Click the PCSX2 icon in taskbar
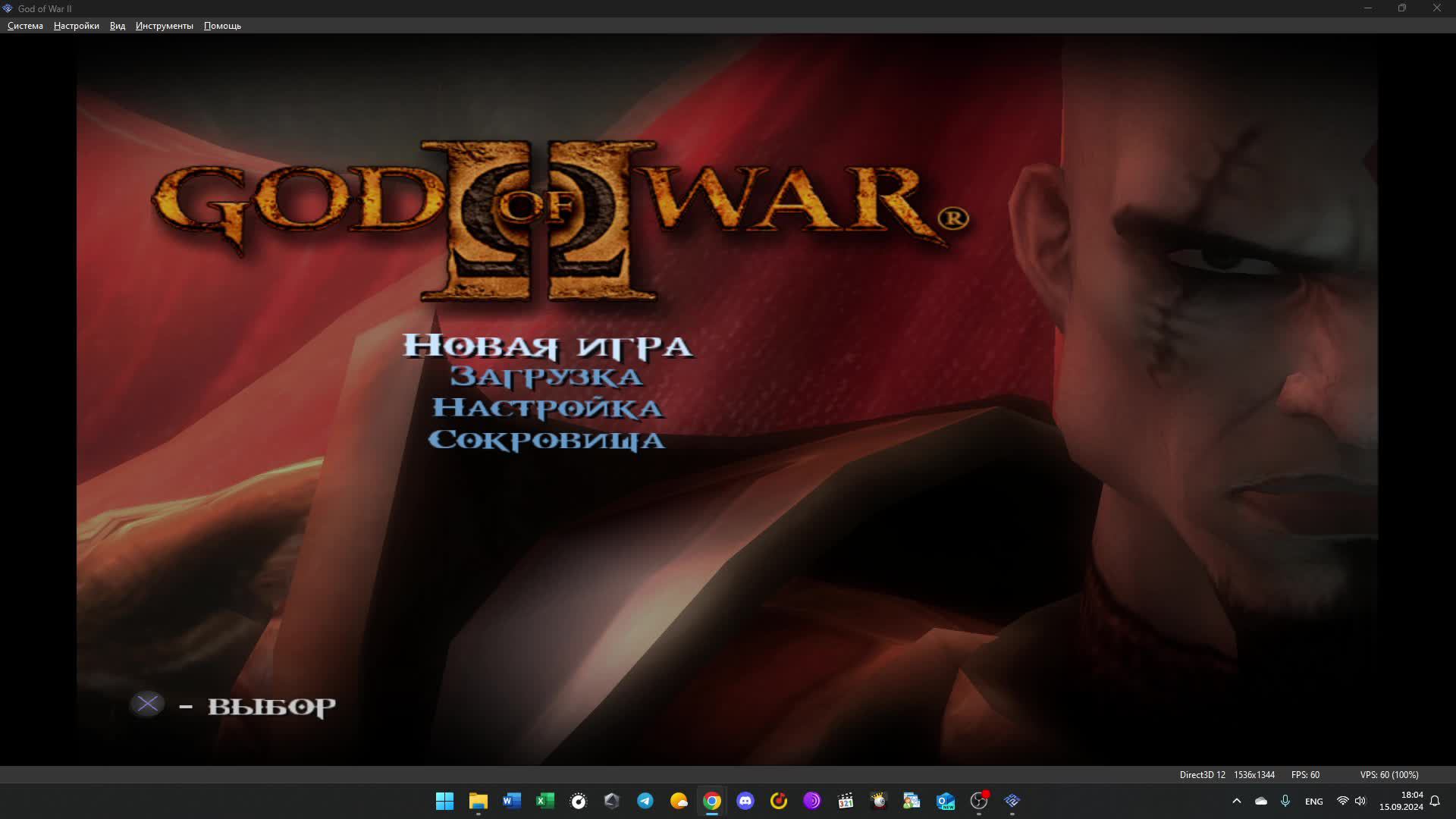The width and height of the screenshot is (1456, 819). (1012, 801)
